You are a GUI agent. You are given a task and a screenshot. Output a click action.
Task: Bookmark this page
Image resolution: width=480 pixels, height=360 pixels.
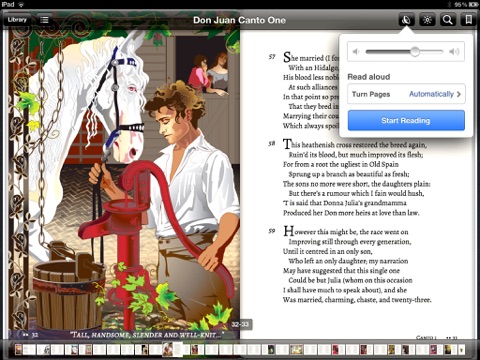point(468,20)
